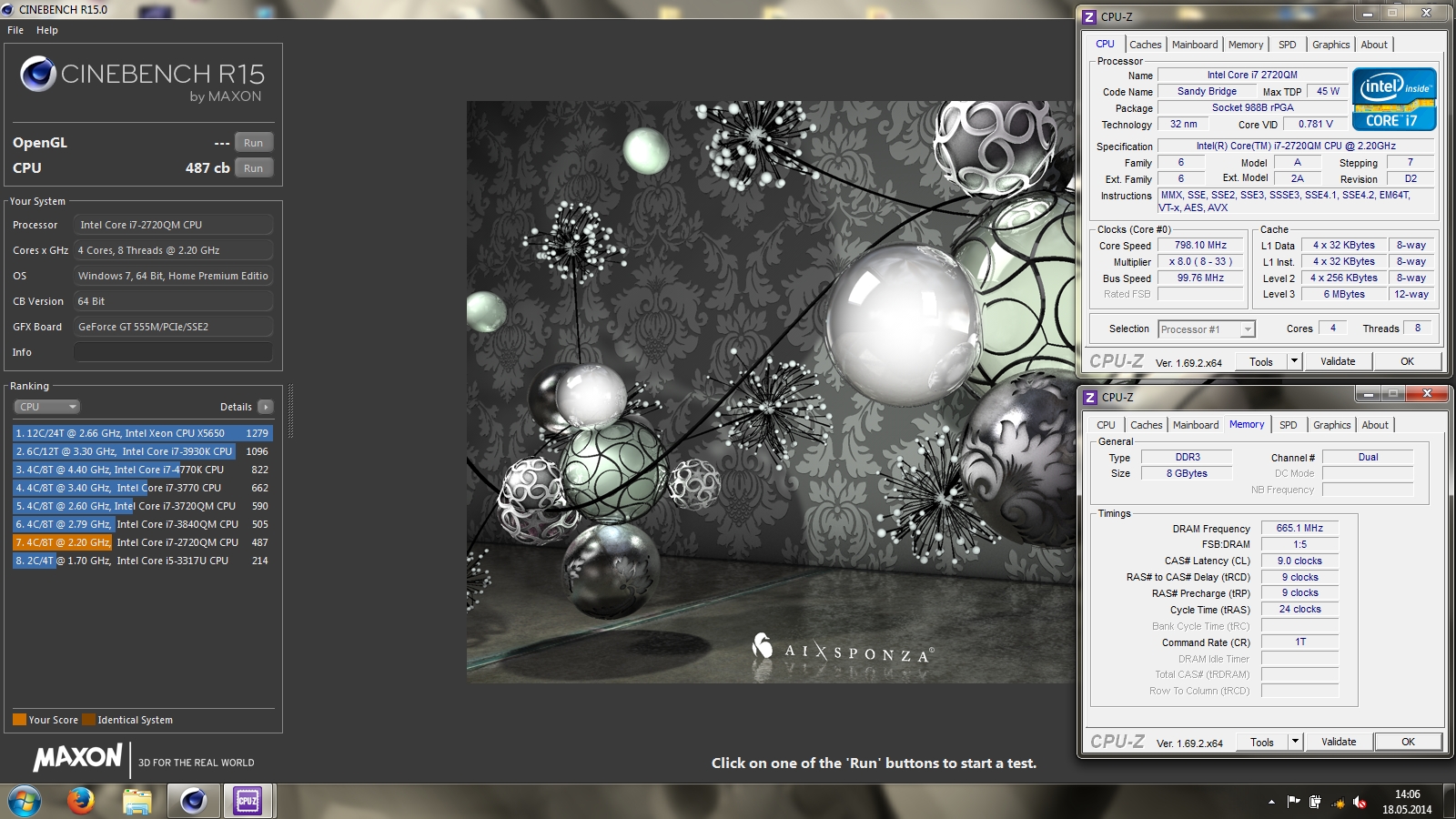Click the rendered AIXSPONZA scene image
The width and height of the screenshot is (1456, 819).
(770, 391)
